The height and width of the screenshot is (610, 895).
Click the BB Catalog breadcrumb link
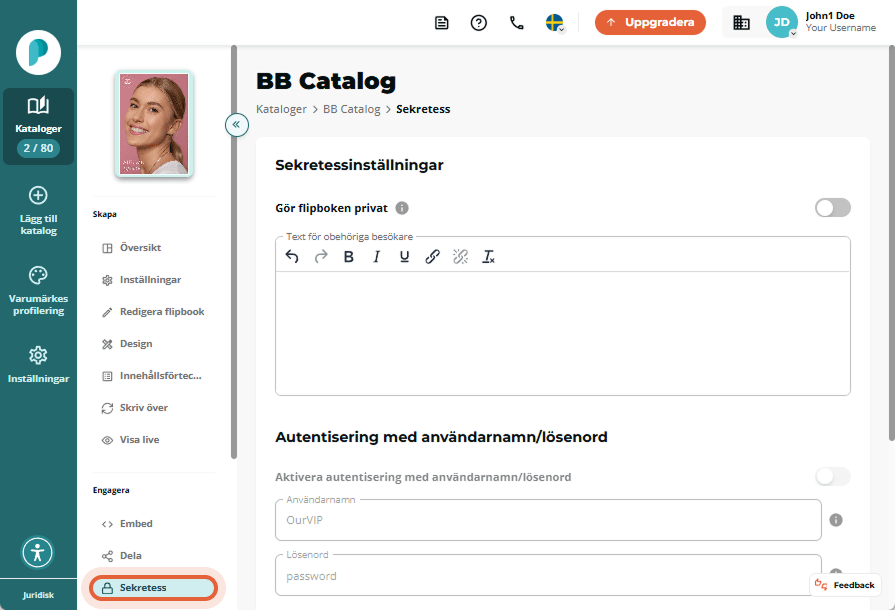click(352, 109)
